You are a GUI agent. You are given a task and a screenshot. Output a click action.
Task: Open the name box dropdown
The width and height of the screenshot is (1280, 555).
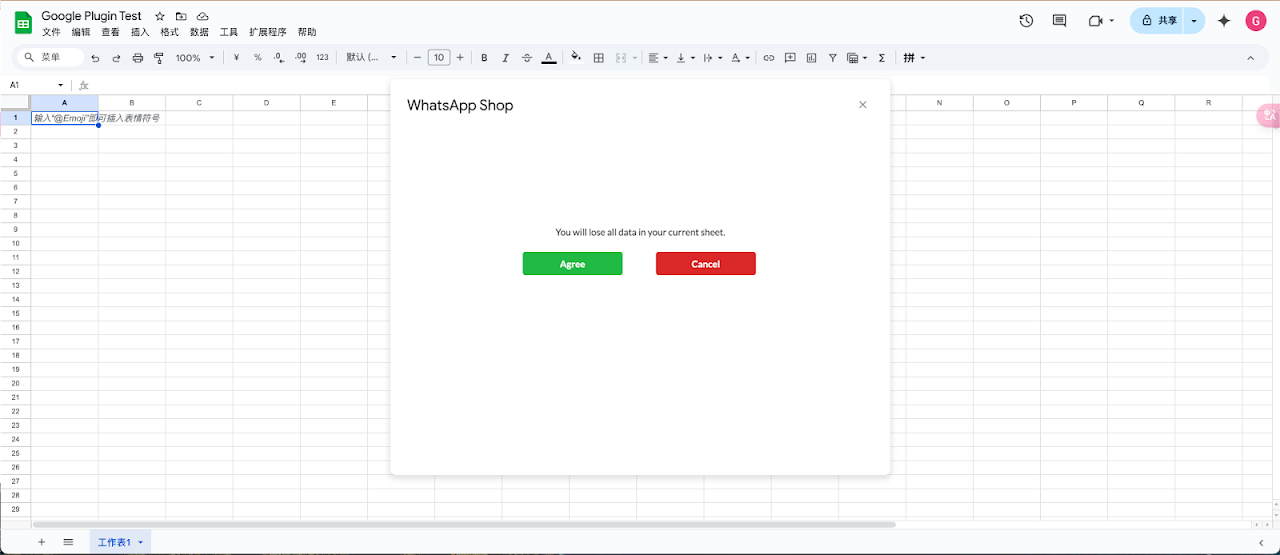pyautogui.click(x=61, y=85)
